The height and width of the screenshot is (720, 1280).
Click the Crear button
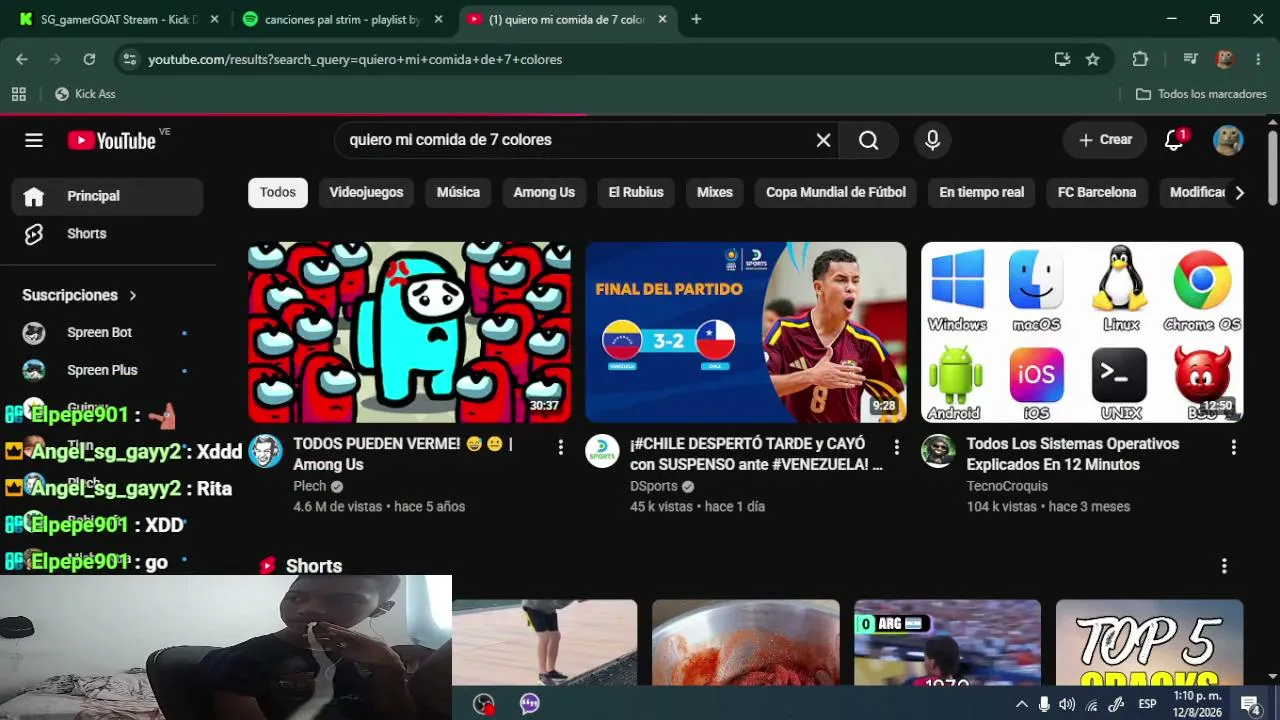[x=1105, y=140]
